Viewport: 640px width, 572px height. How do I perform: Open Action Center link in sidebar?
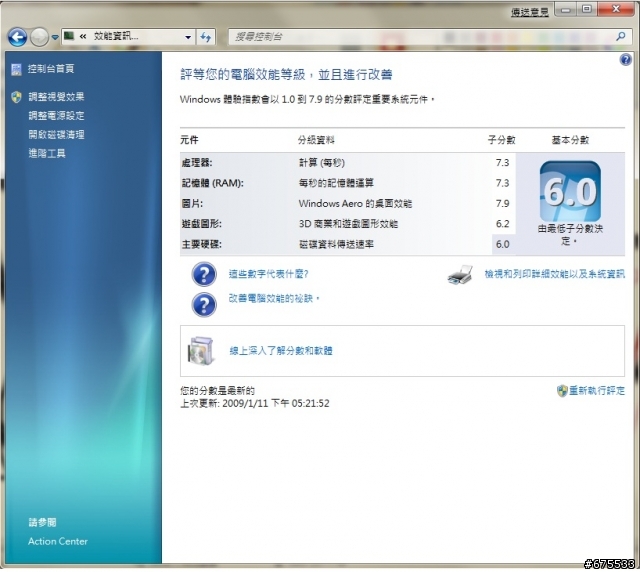(58, 541)
